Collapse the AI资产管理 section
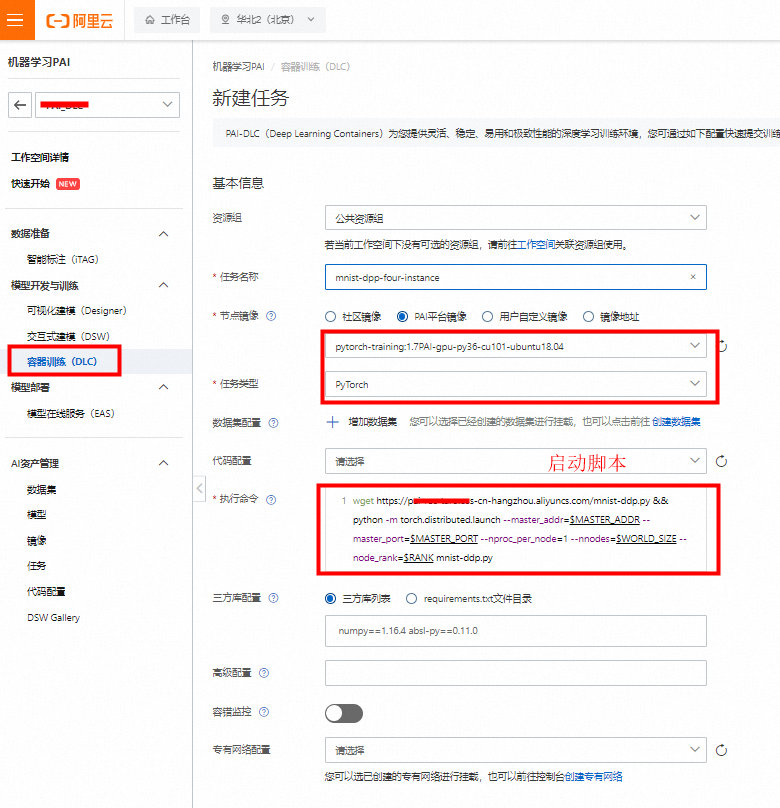Viewport: 780px width, 808px height. click(x=164, y=463)
